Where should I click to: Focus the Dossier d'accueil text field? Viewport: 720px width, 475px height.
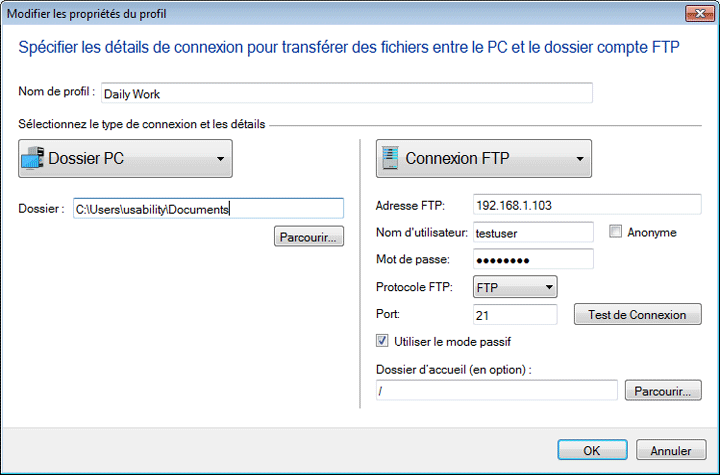click(496, 390)
